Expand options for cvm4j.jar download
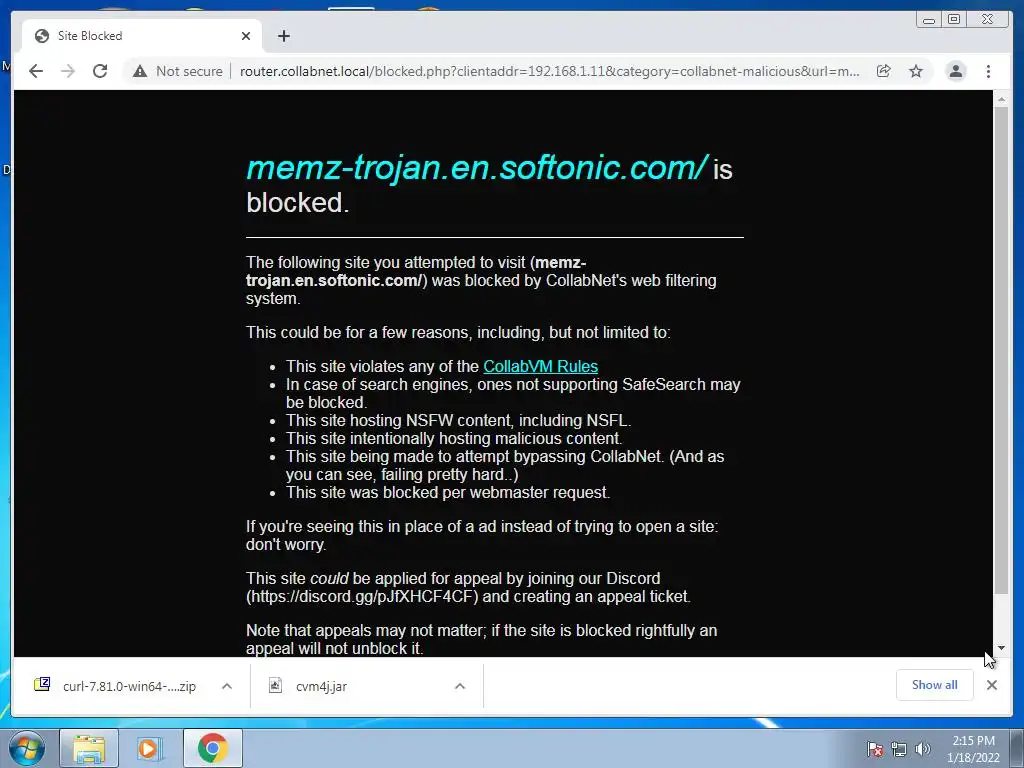This screenshot has height=768, width=1024. click(460, 686)
